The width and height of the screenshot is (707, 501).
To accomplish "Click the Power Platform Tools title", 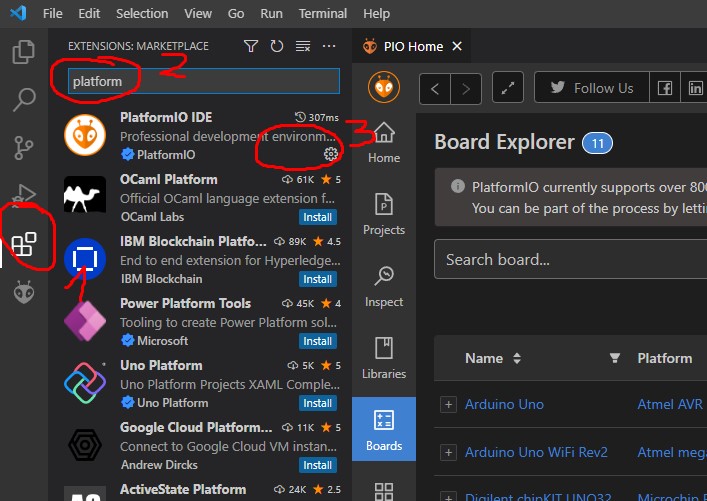I will 185,303.
